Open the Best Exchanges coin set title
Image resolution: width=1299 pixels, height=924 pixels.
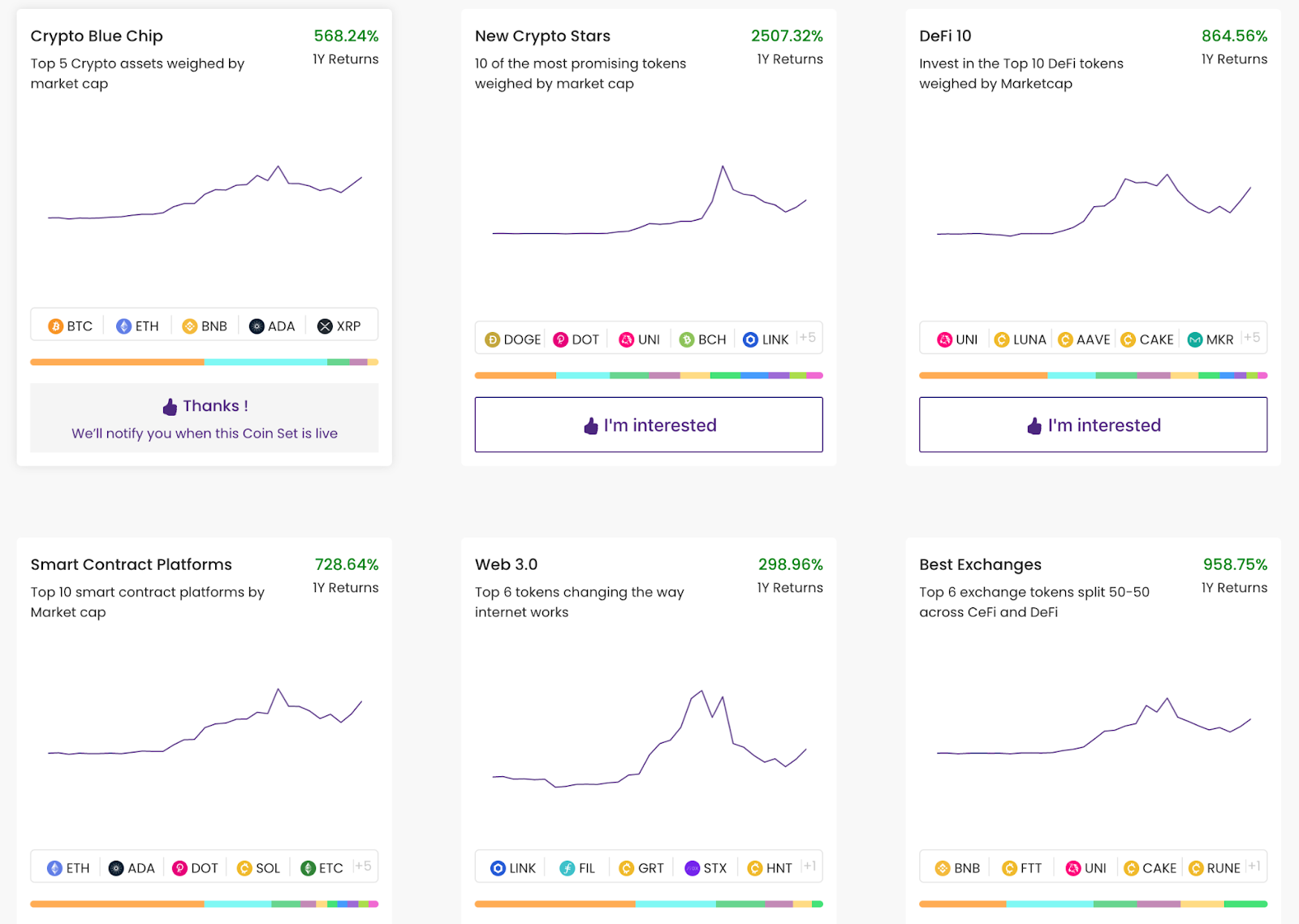980,564
